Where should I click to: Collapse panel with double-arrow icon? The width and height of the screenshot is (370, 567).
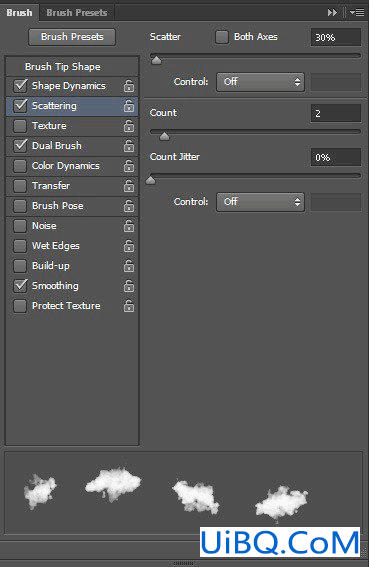pos(332,13)
